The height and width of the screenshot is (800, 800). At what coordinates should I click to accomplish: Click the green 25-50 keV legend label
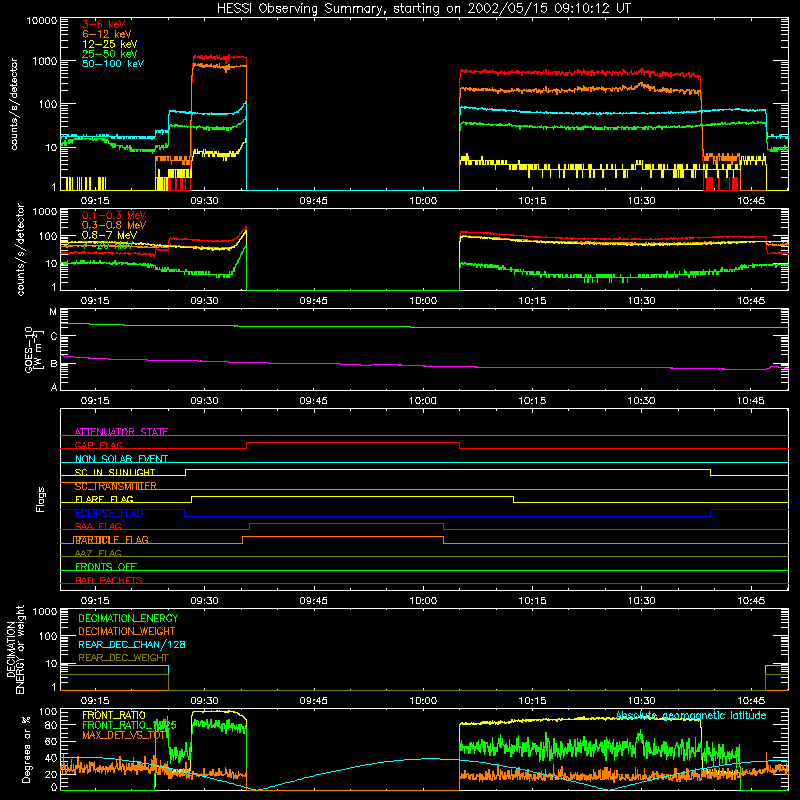[109, 54]
